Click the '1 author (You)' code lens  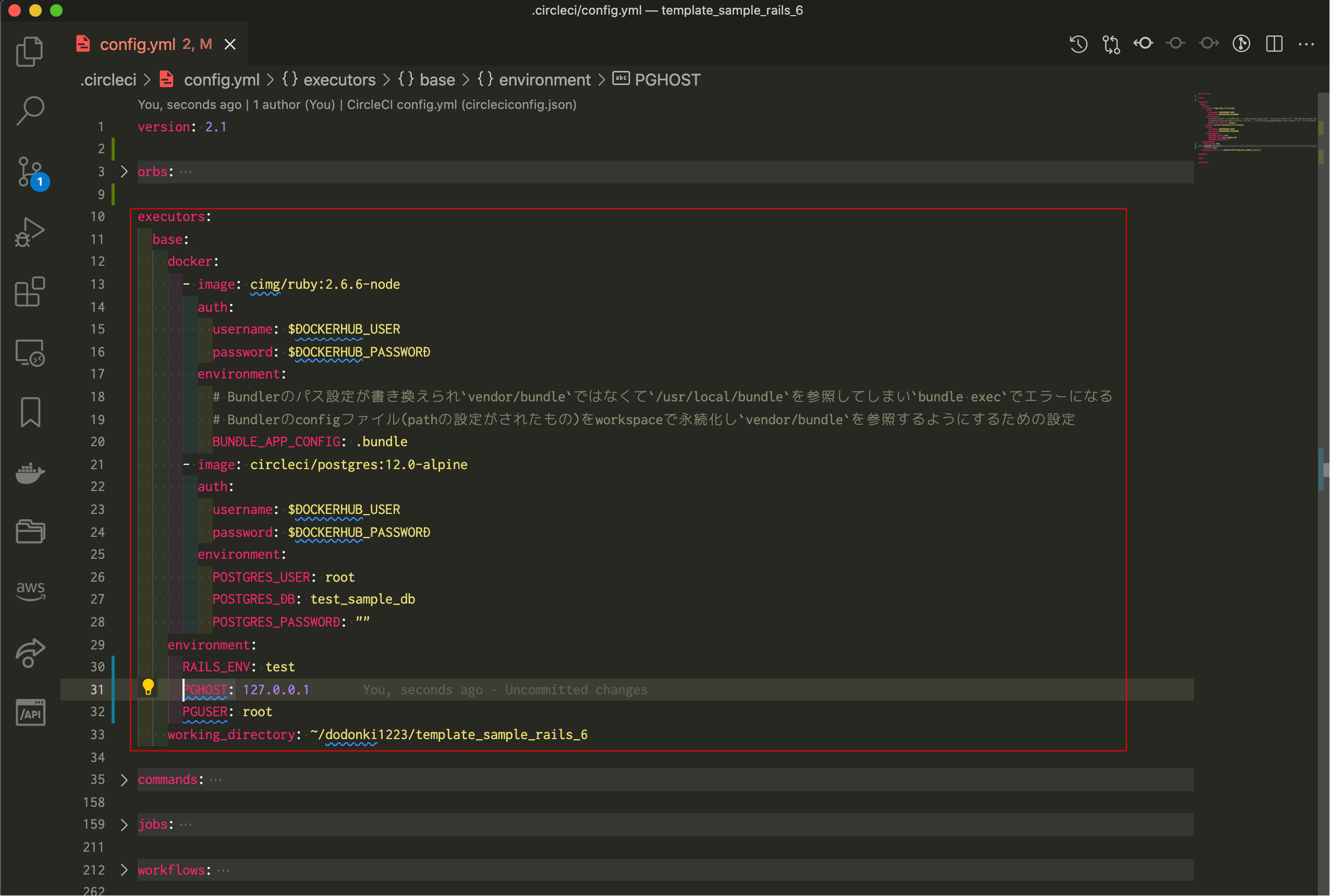pos(294,105)
